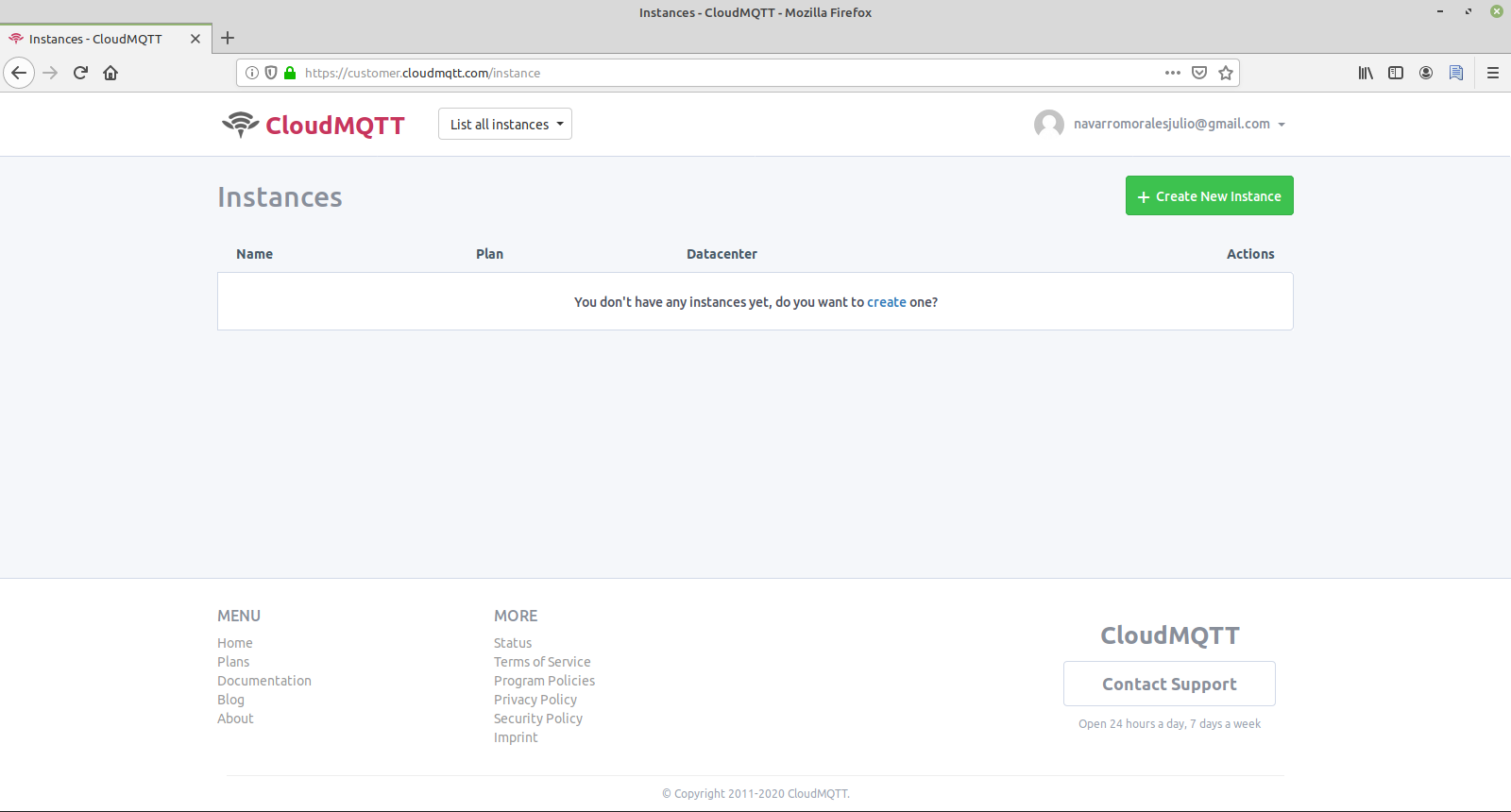Click the Actions column header
The height and width of the screenshot is (812, 1511).
[x=1250, y=254]
